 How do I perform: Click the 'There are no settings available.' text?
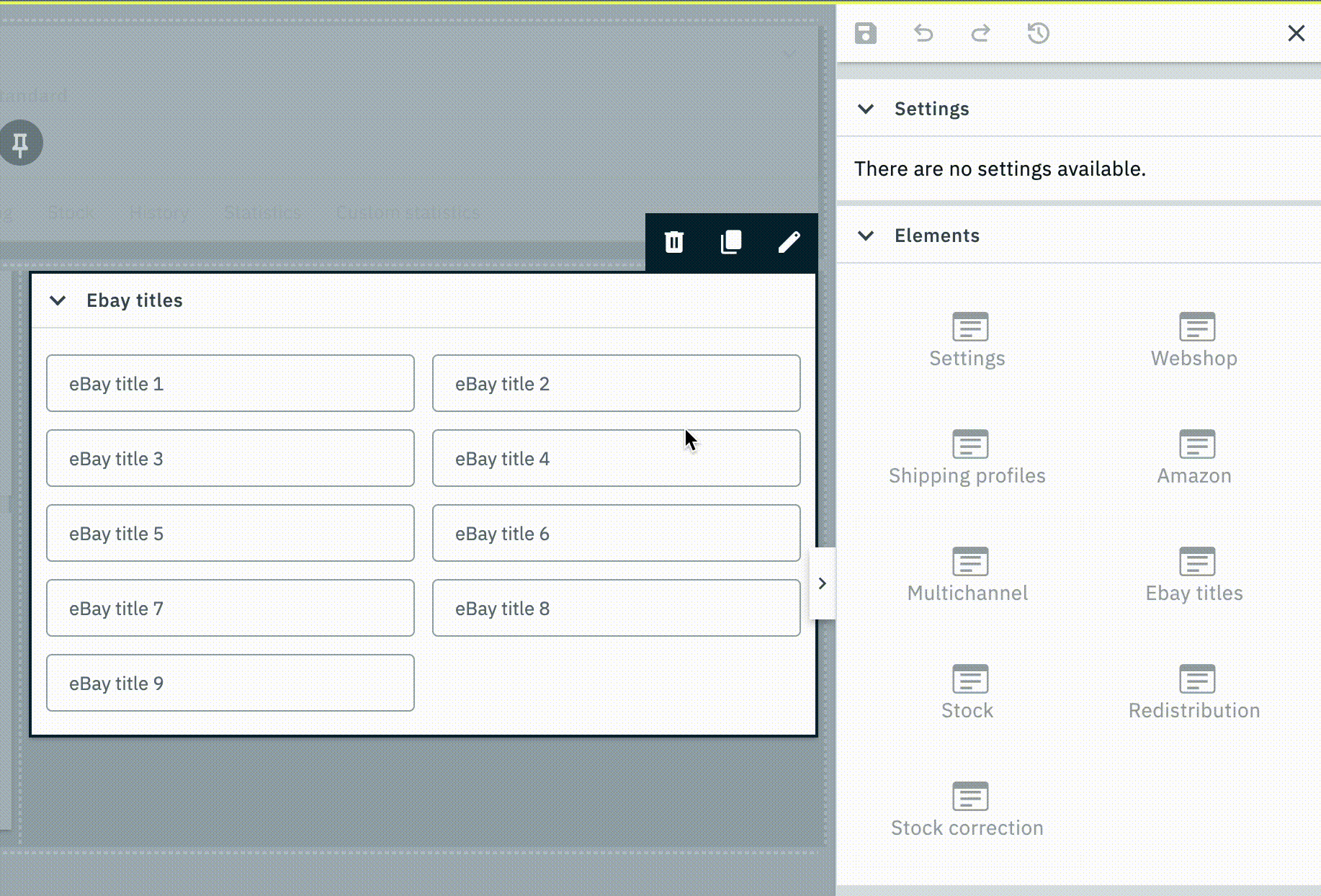pos(1000,169)
